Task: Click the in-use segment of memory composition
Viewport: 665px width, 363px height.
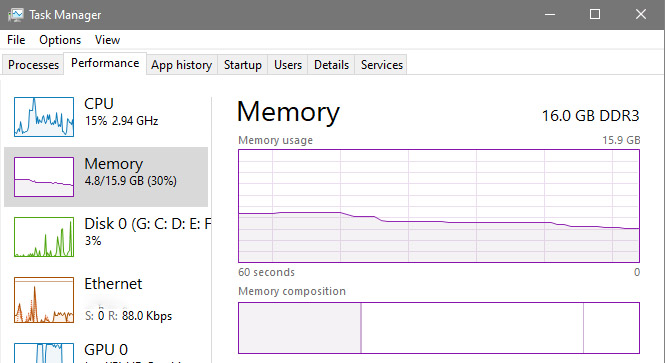Action: (300, 328)
